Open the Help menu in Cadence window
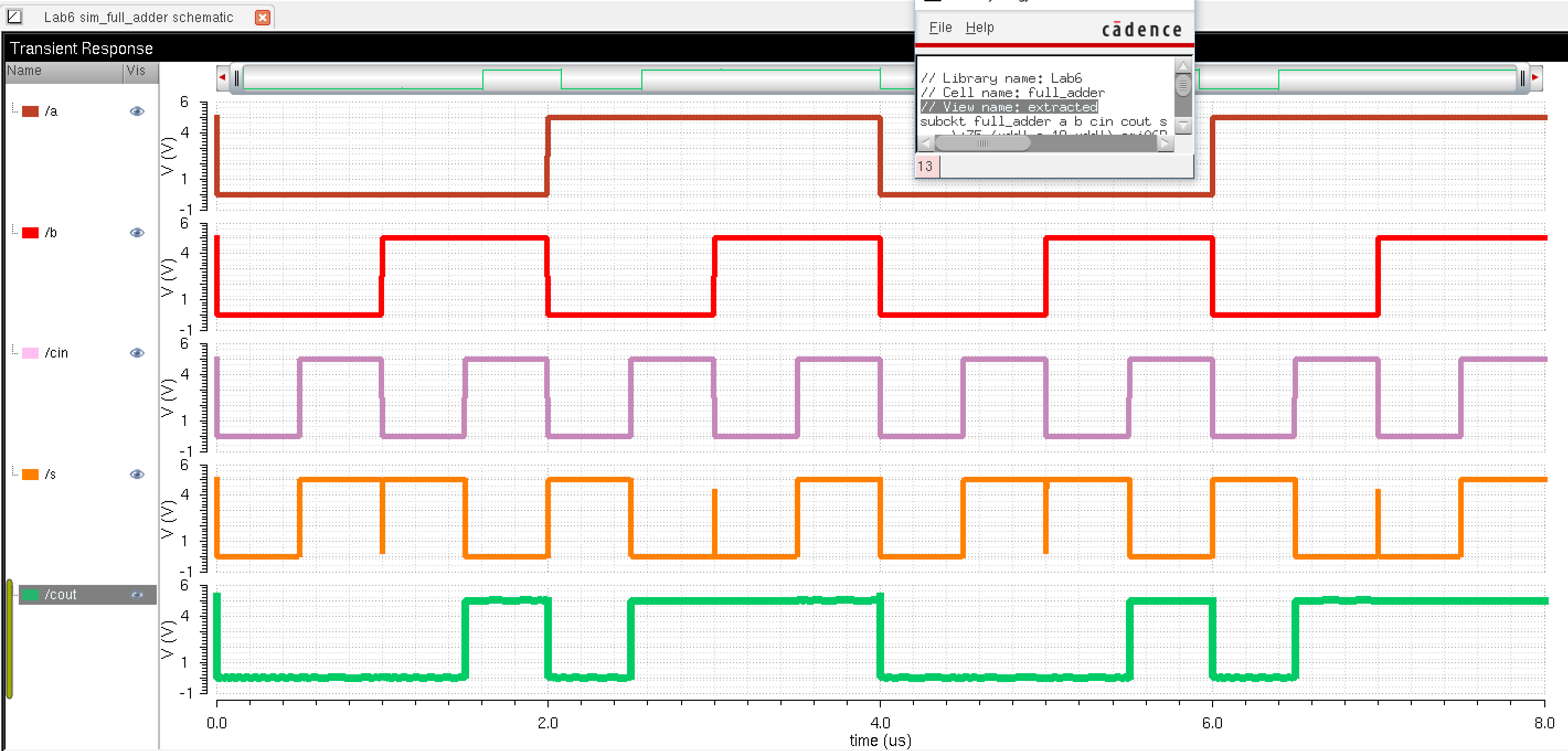 980,28
